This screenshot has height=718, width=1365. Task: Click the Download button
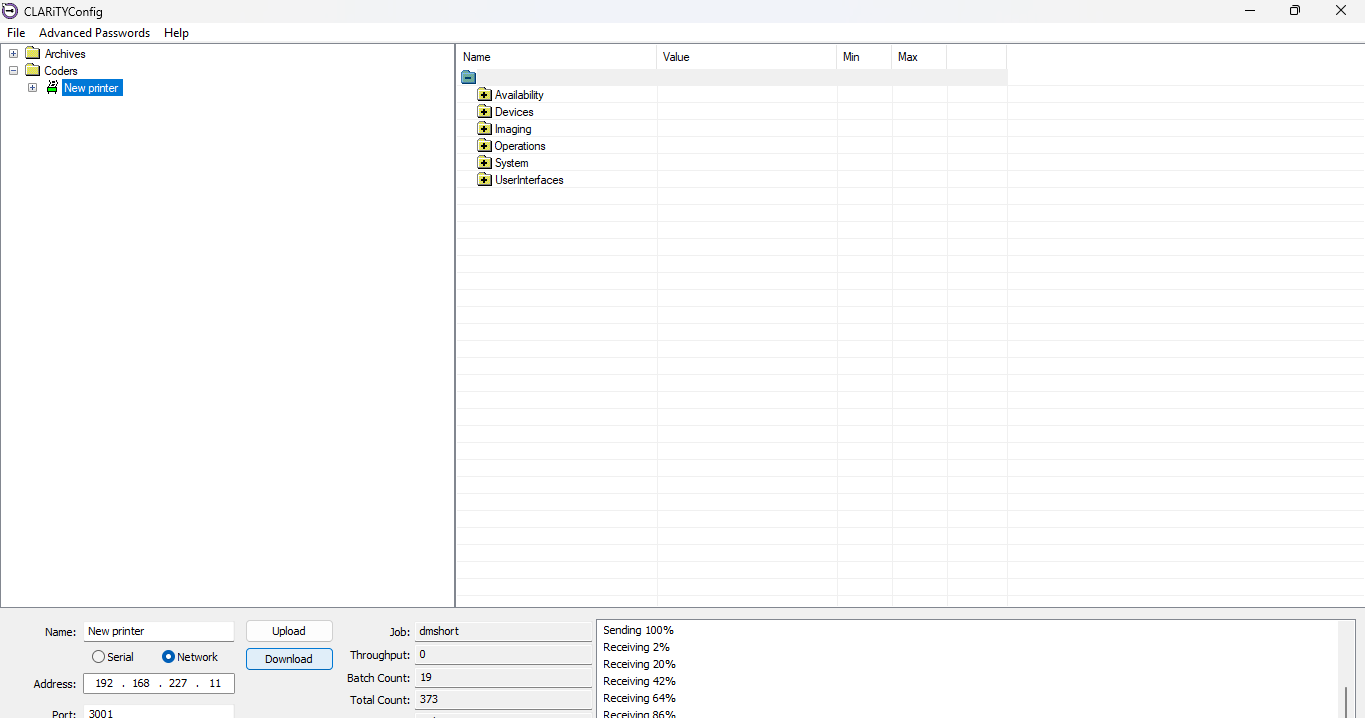pyautogui.click(x=289, y=659)
